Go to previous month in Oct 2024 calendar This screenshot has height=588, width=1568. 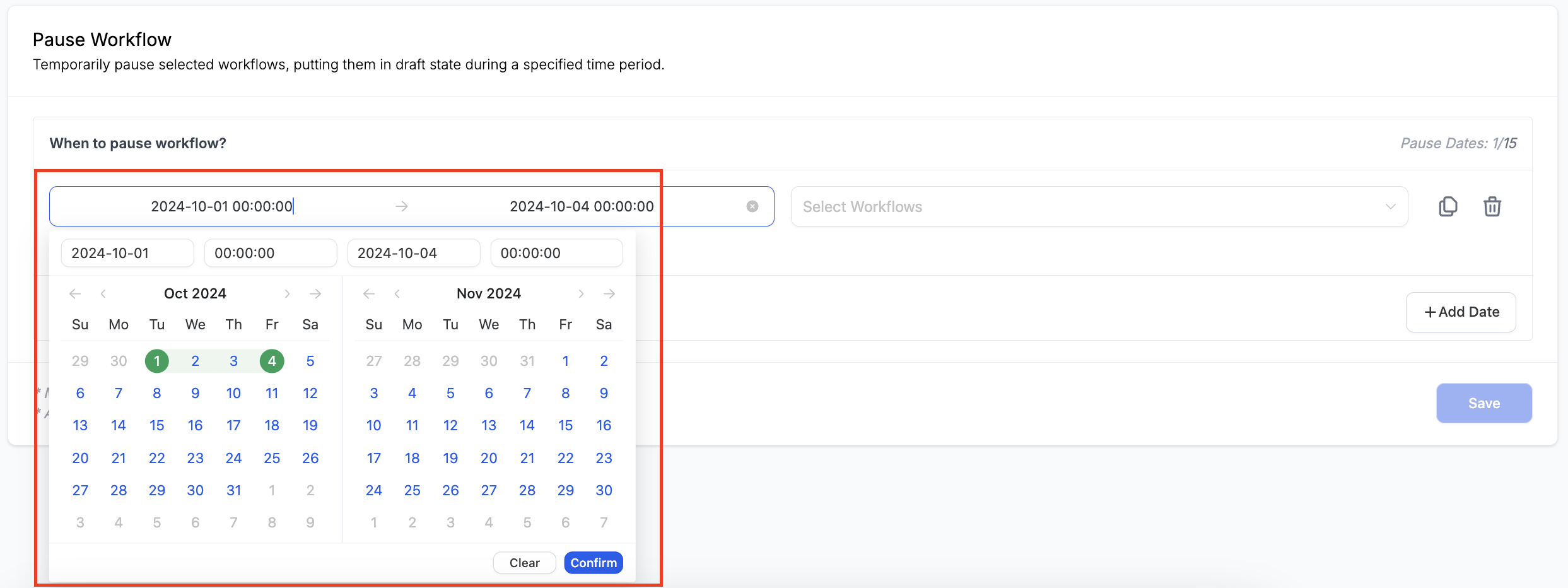tap(103, 293)
